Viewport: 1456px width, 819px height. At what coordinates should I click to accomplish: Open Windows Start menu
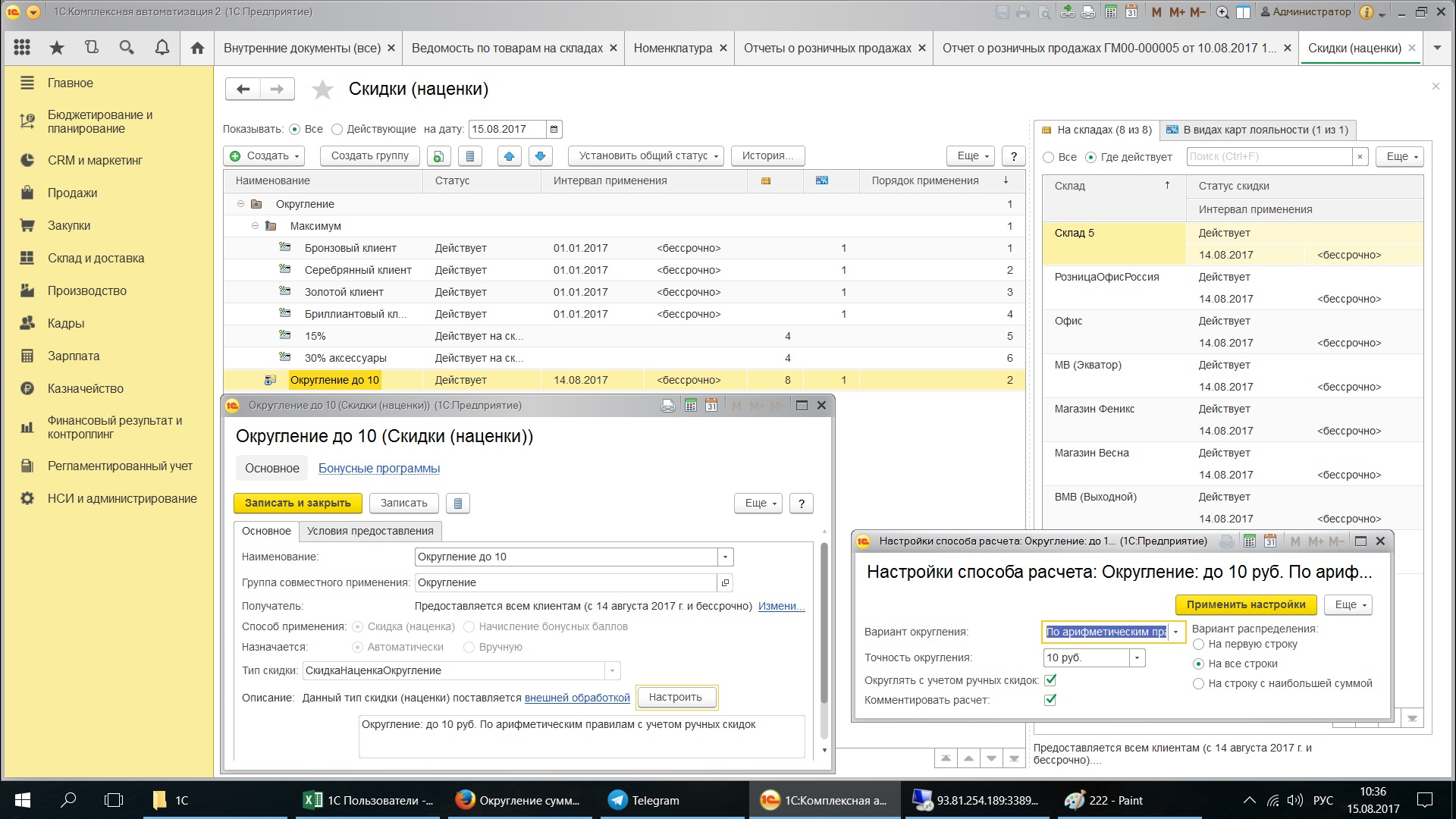pyautogui.click(x=22, y=800)
